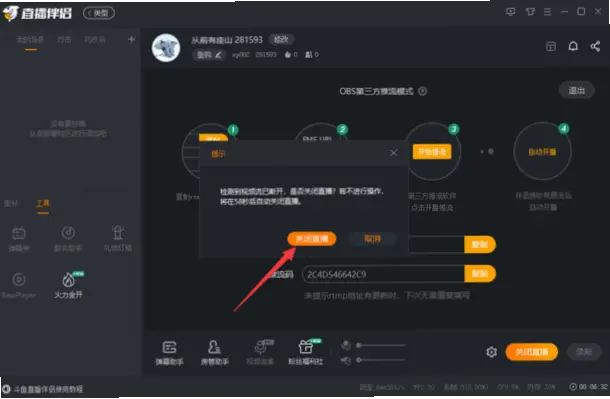Click the bottom-right 关闭直播 button
610x399 pixels.
pyautogui.click(x=531, y=352)
